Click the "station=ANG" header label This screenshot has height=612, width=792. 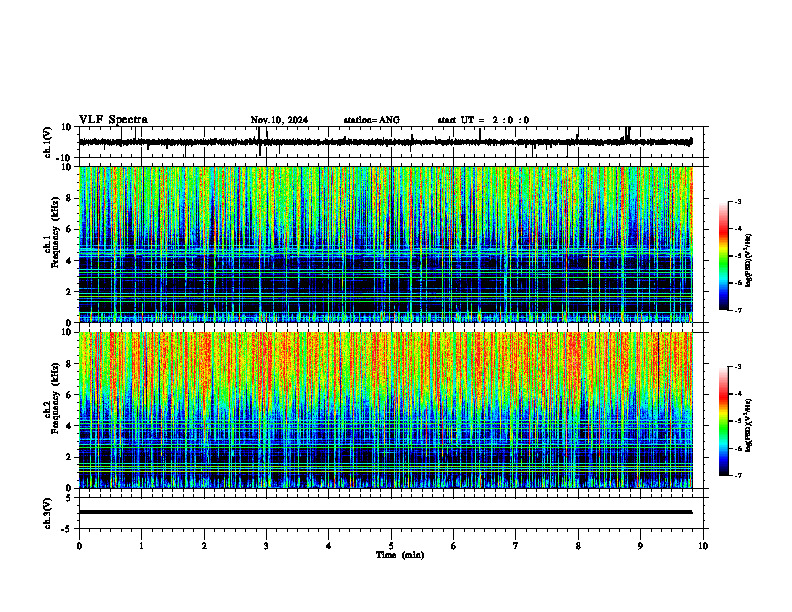point(372,120)
